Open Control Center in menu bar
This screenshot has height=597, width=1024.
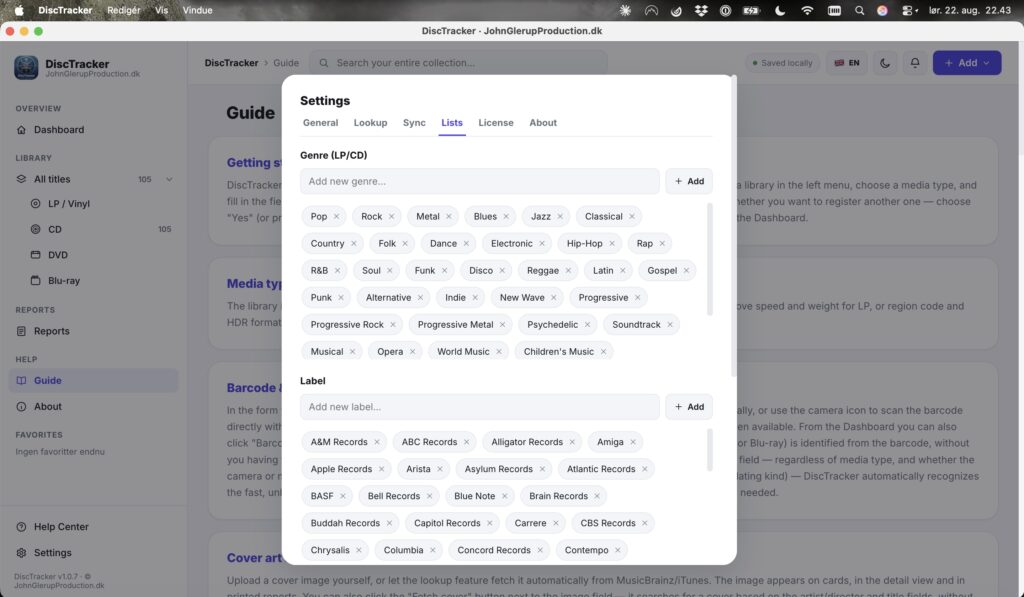(x=909, y=10)
